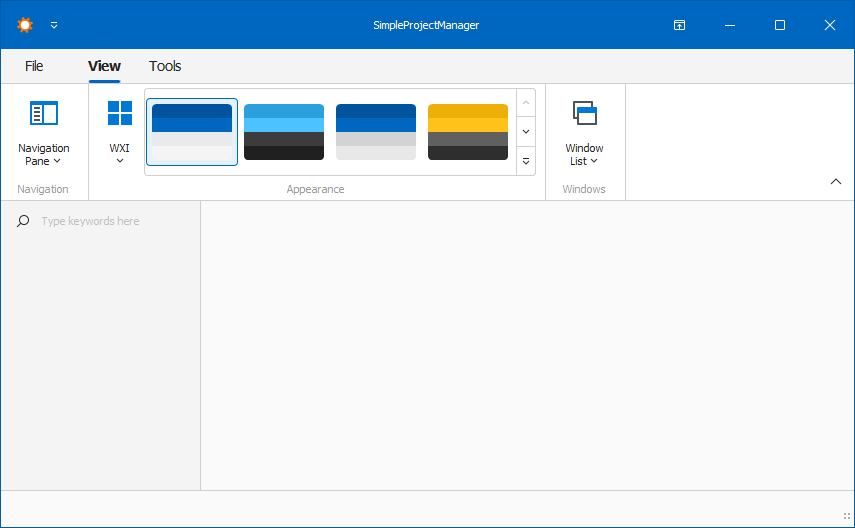
Task: Click the gallery scroll down arrow
Action: [x=526, y=131]
